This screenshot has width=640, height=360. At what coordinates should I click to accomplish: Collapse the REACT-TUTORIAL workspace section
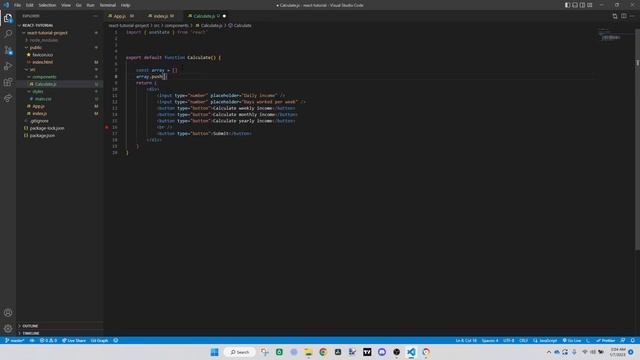37,25
